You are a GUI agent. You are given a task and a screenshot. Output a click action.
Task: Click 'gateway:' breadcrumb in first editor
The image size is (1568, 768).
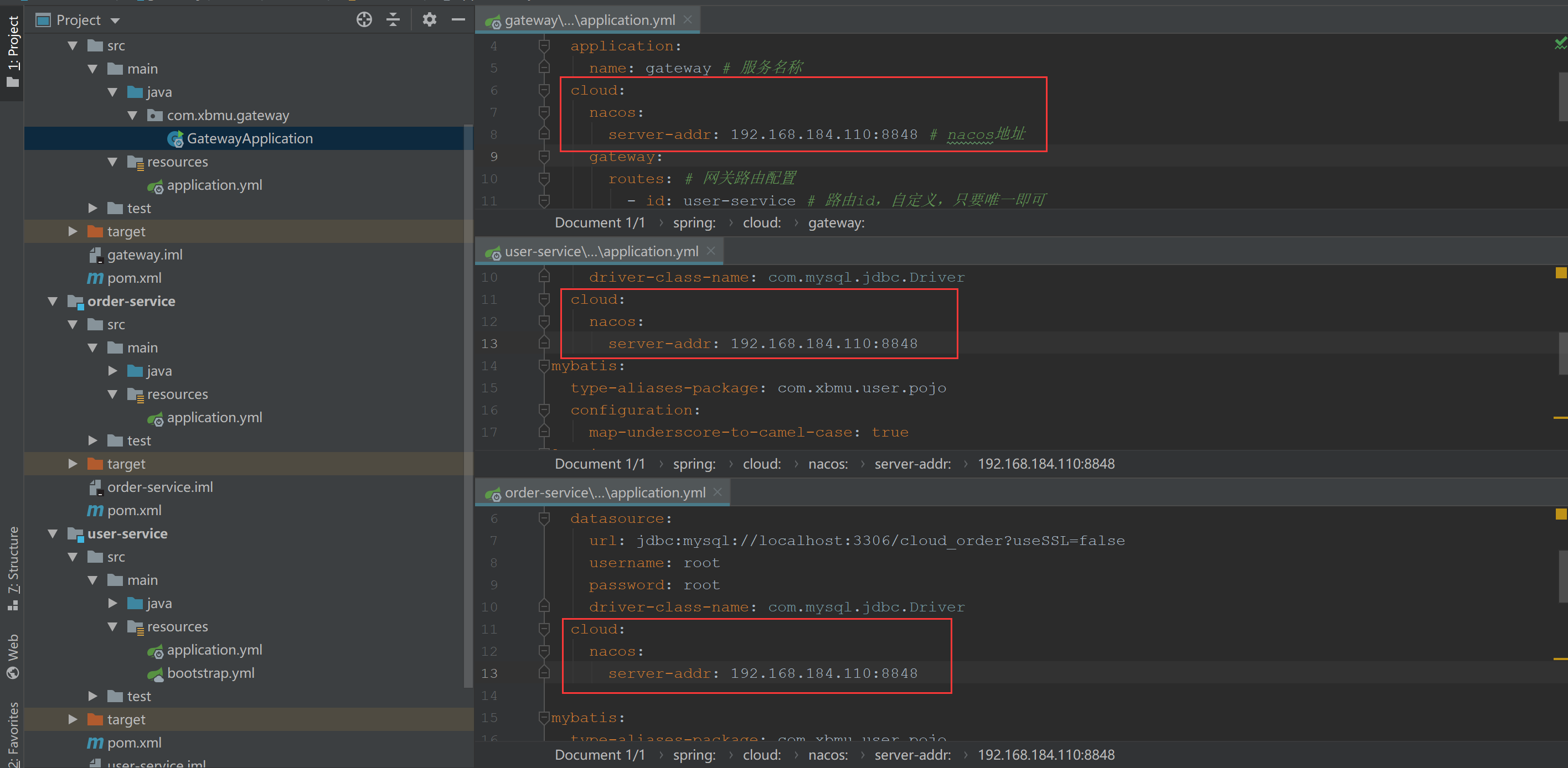(x=837, y=222)
